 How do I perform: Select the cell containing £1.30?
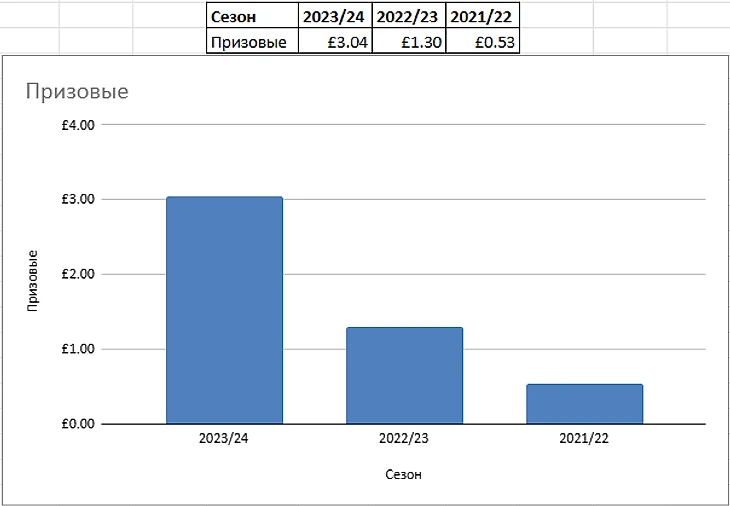(x=409, y=42)
